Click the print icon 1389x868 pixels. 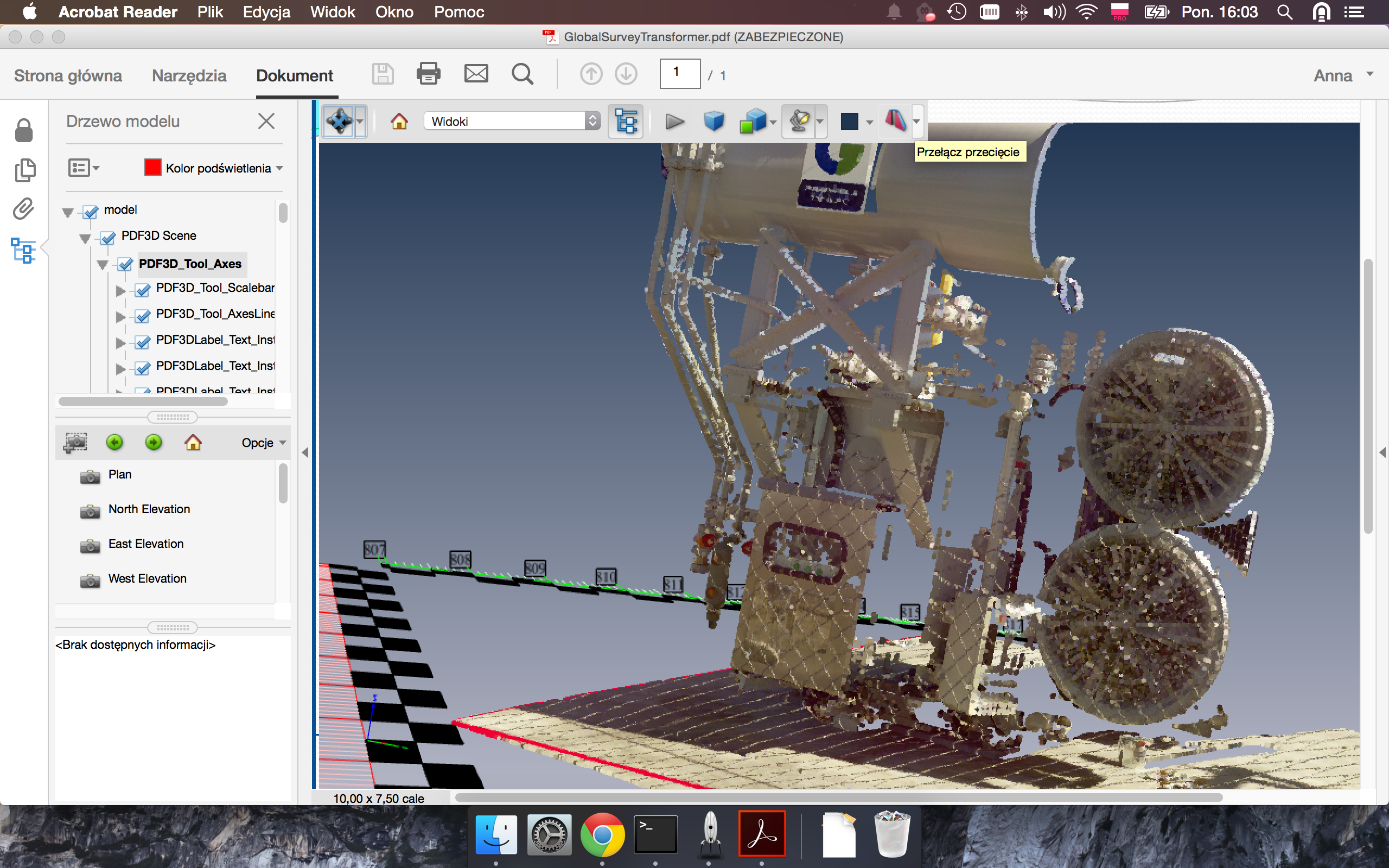428,74
